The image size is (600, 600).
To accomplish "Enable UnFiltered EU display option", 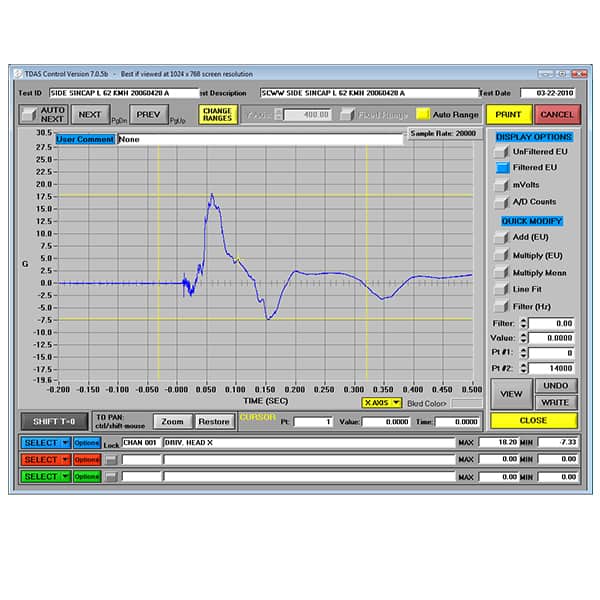I will click(501, 152).
